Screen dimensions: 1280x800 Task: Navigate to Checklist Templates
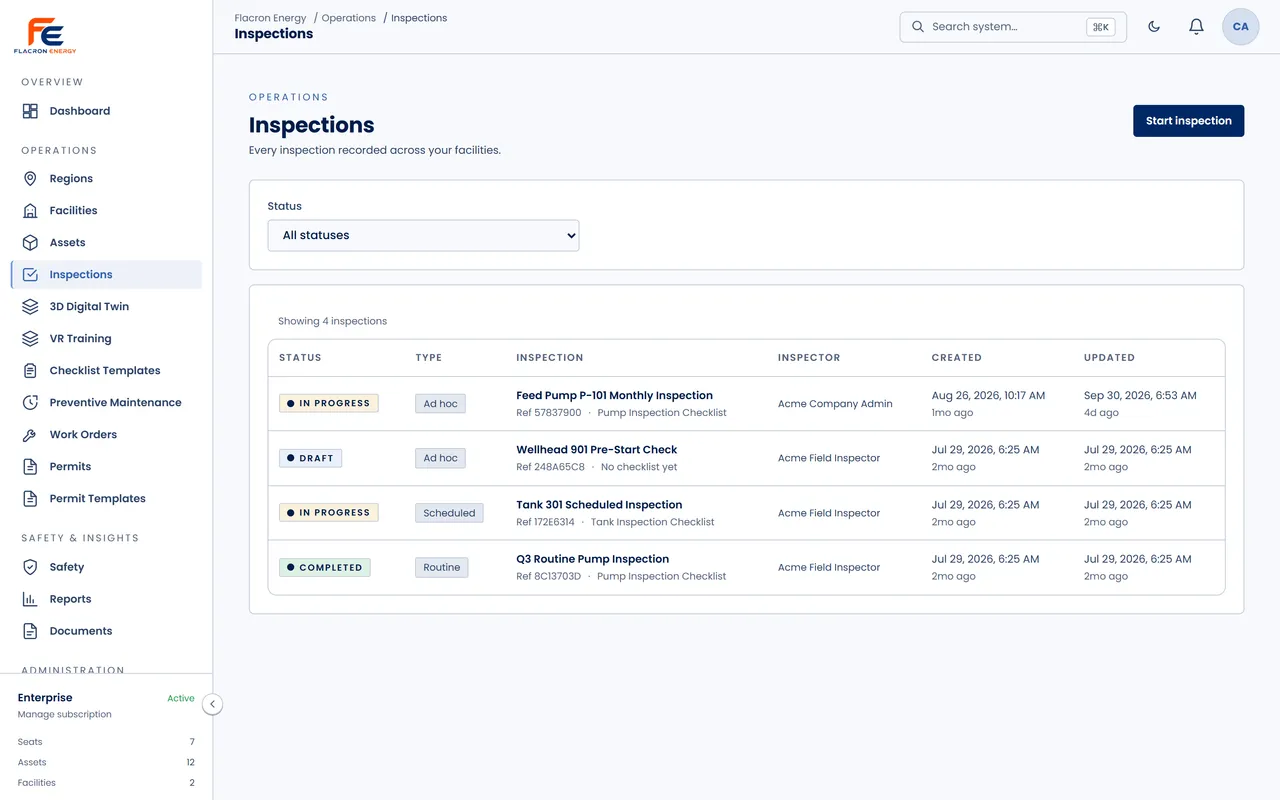(x=106, y=371)
